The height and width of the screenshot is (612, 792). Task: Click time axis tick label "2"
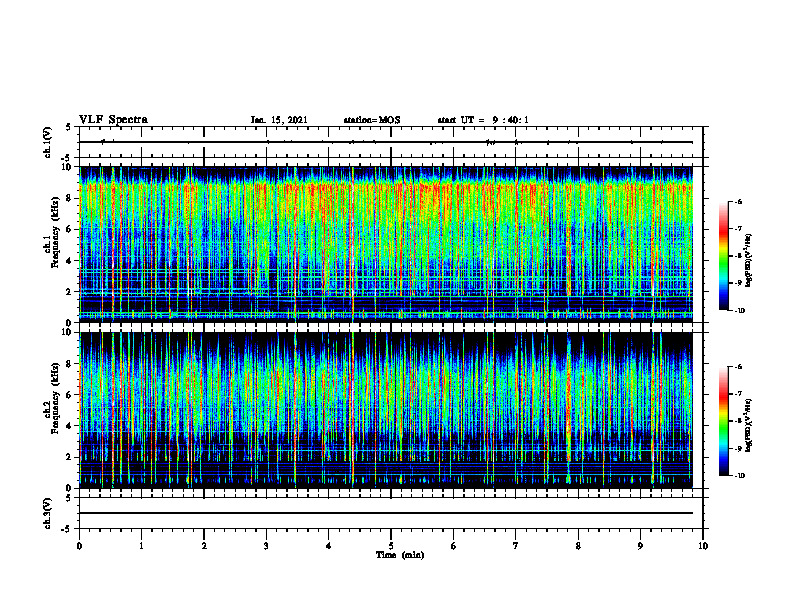tap(204, 546)
